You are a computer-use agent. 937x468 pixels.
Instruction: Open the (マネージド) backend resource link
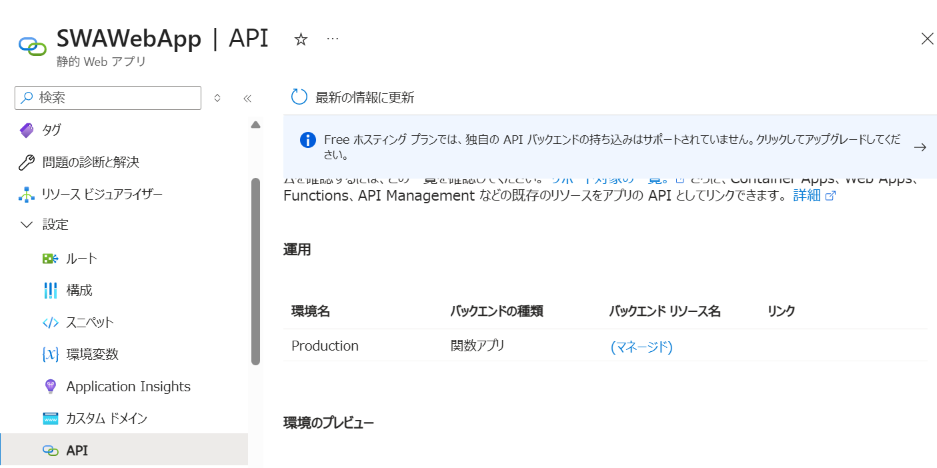(x=641, y=347)
